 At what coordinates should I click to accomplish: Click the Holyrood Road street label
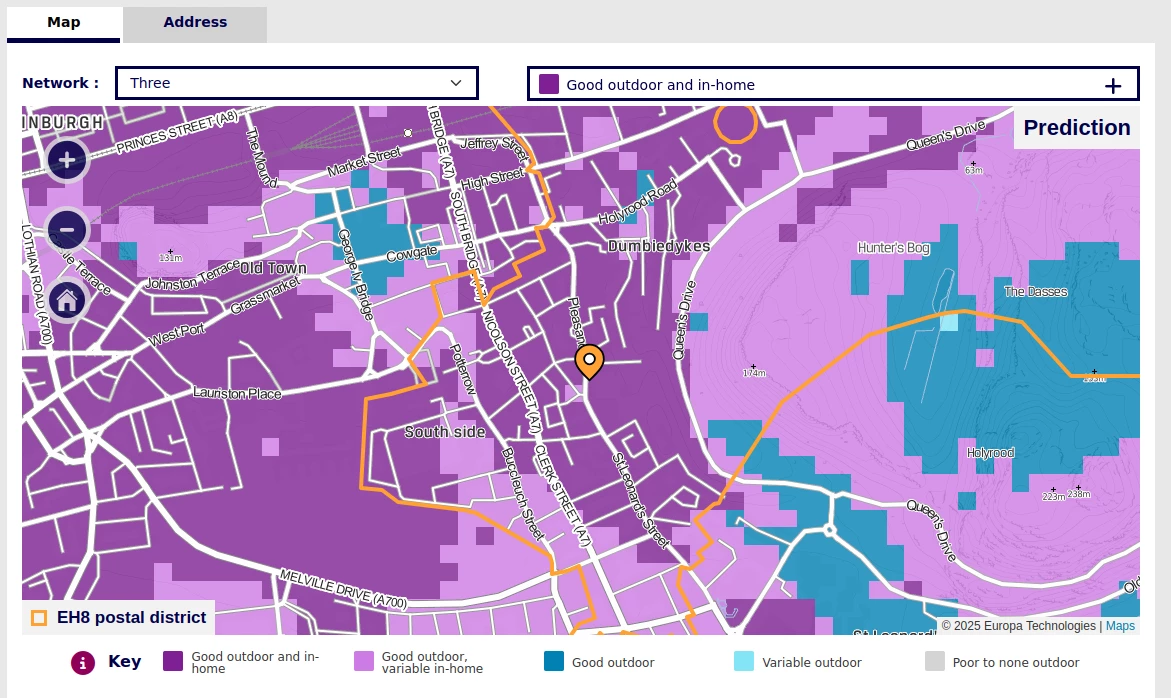point(638,201)
